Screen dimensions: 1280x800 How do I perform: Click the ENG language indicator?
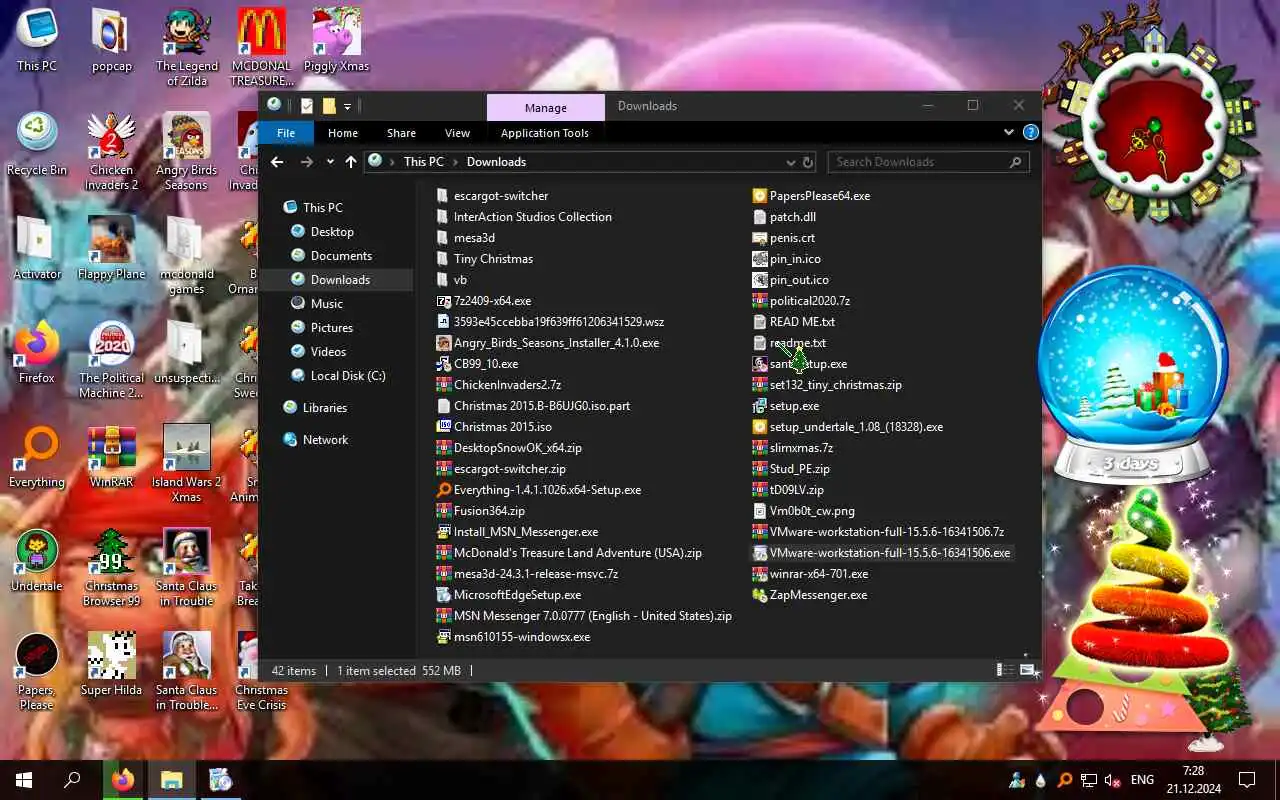[x=1142, y=780]
